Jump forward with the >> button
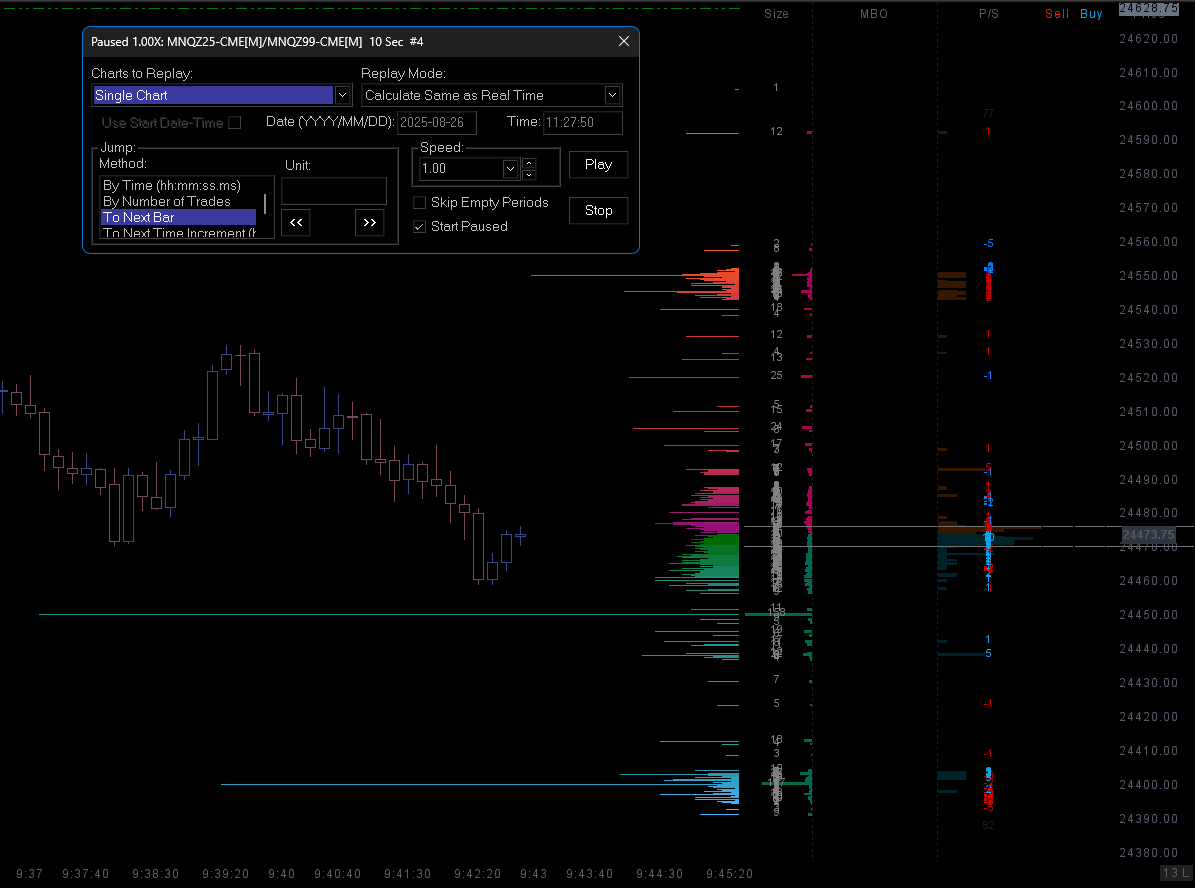The image size is (1195, 888). click(370, 223)
